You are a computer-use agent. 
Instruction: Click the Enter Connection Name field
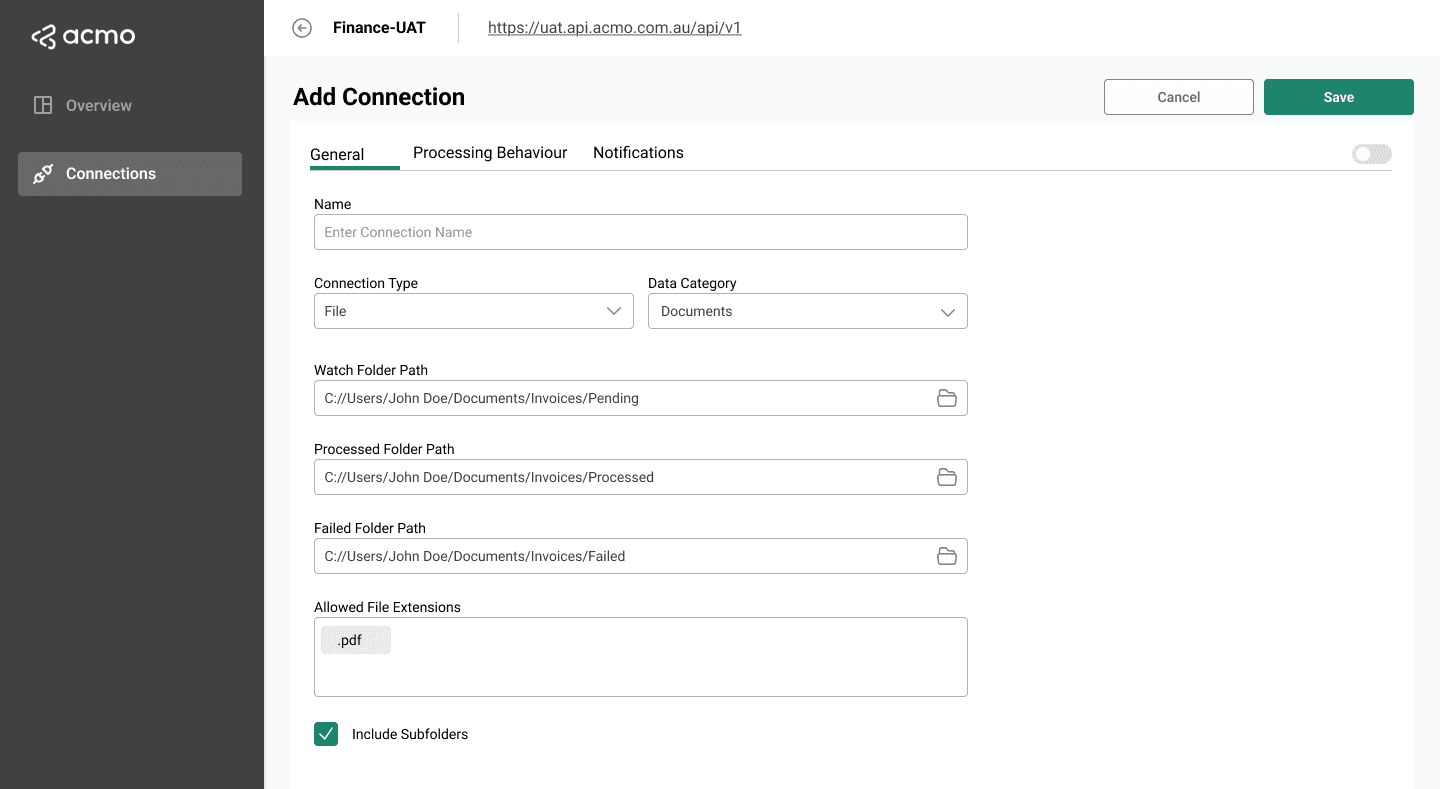[x=640, y=232]
